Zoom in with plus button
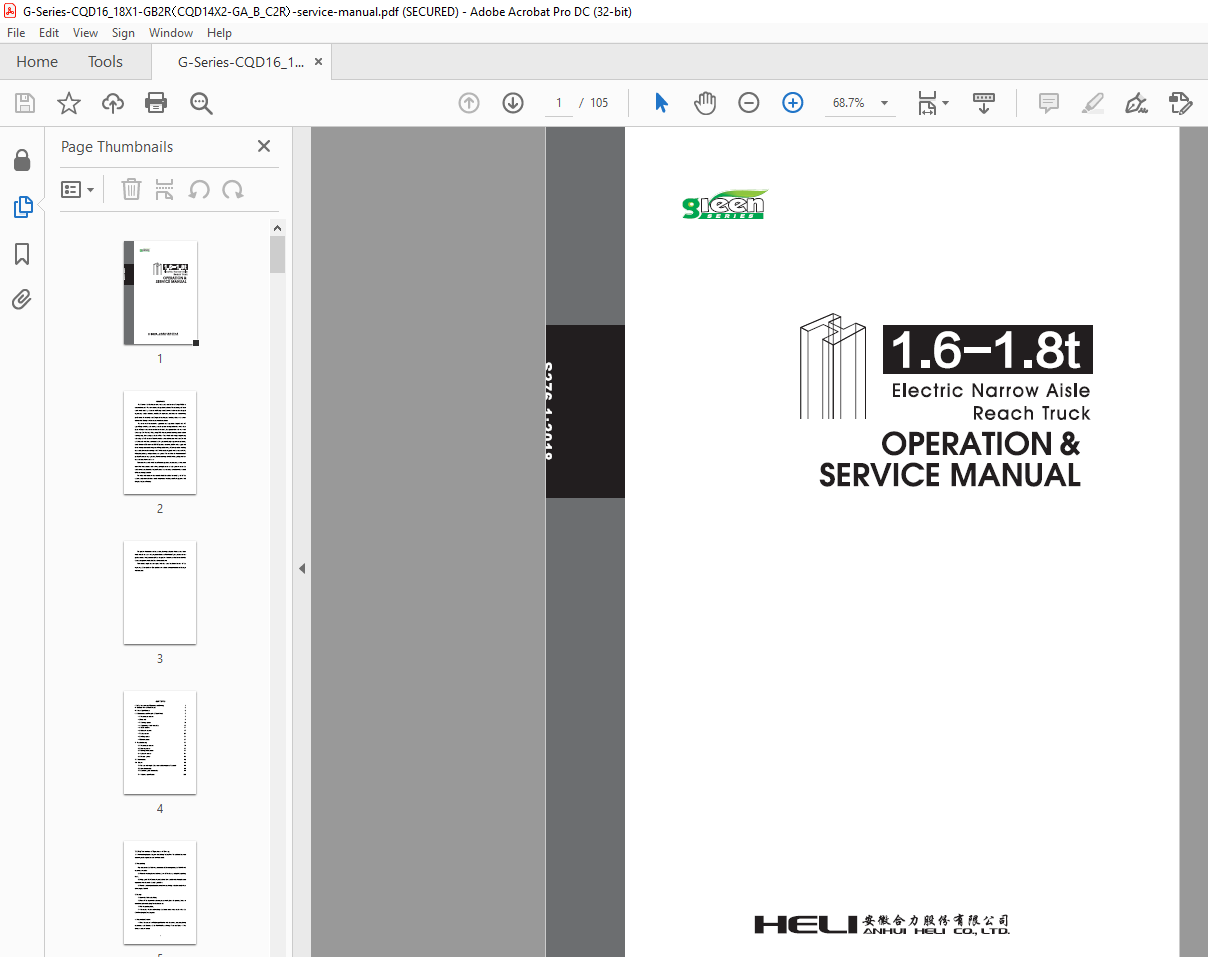 click(793, 103)
